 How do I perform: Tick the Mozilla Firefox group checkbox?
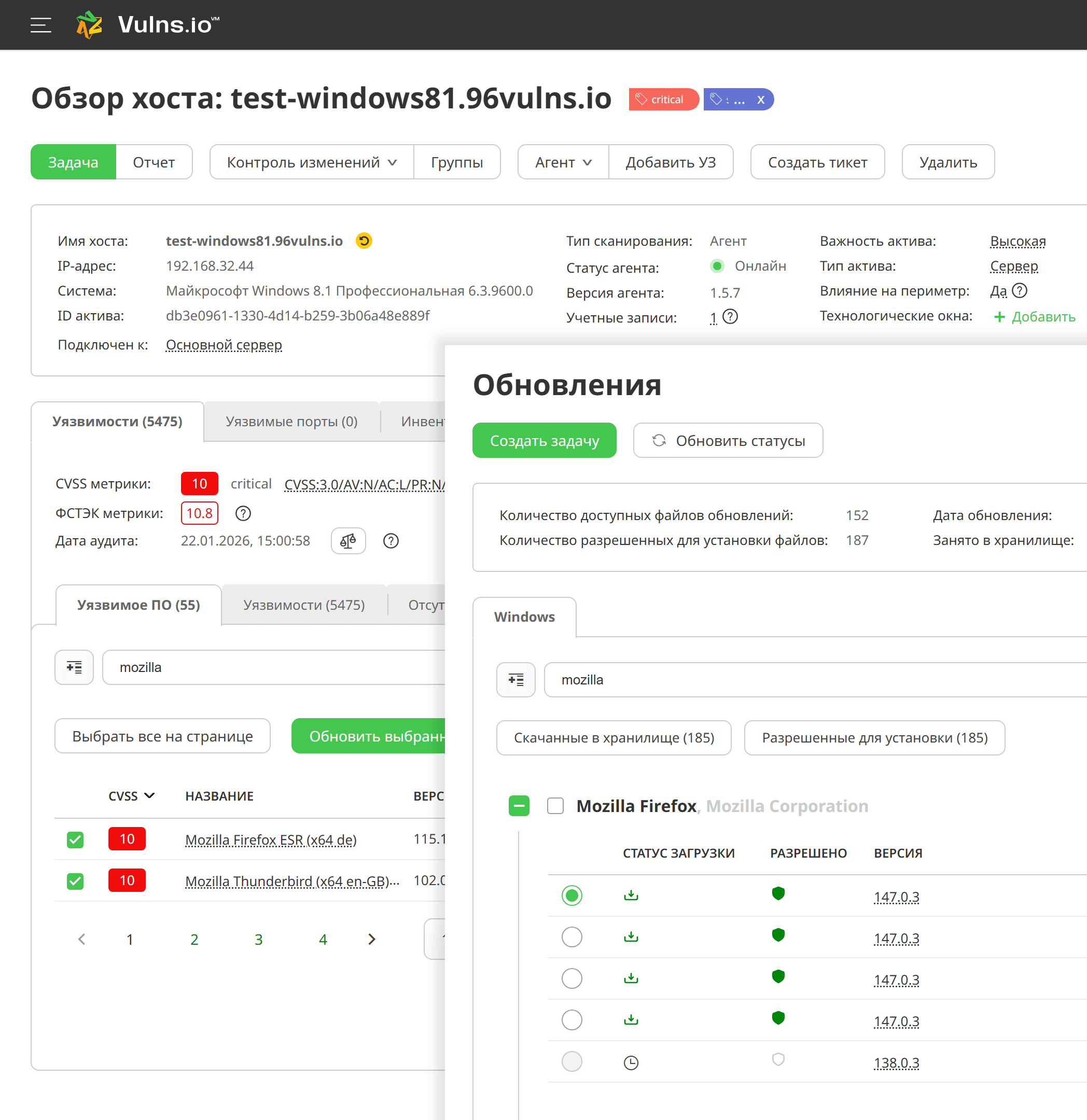pyautogui.click(x=555, y=806)
